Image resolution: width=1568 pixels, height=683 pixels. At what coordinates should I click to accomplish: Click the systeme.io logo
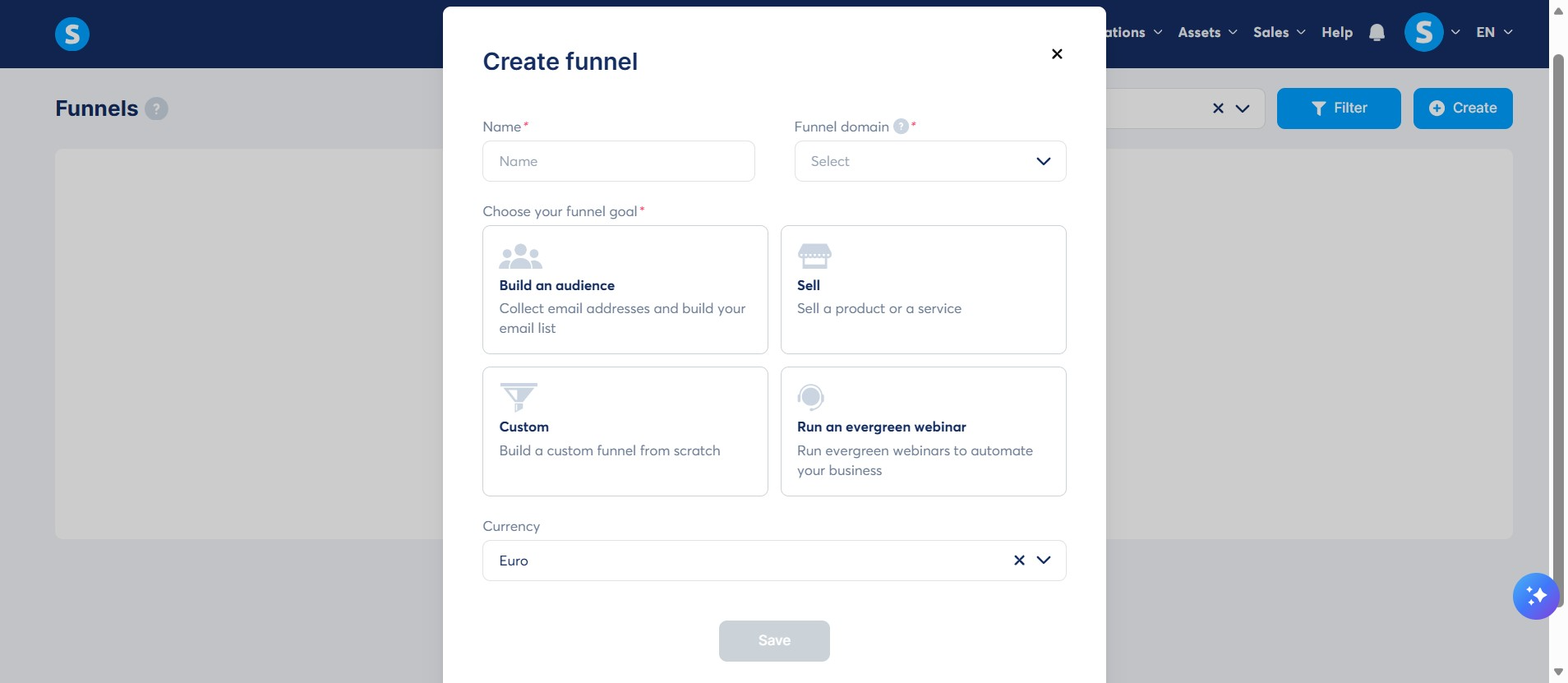tap(72, 34)
